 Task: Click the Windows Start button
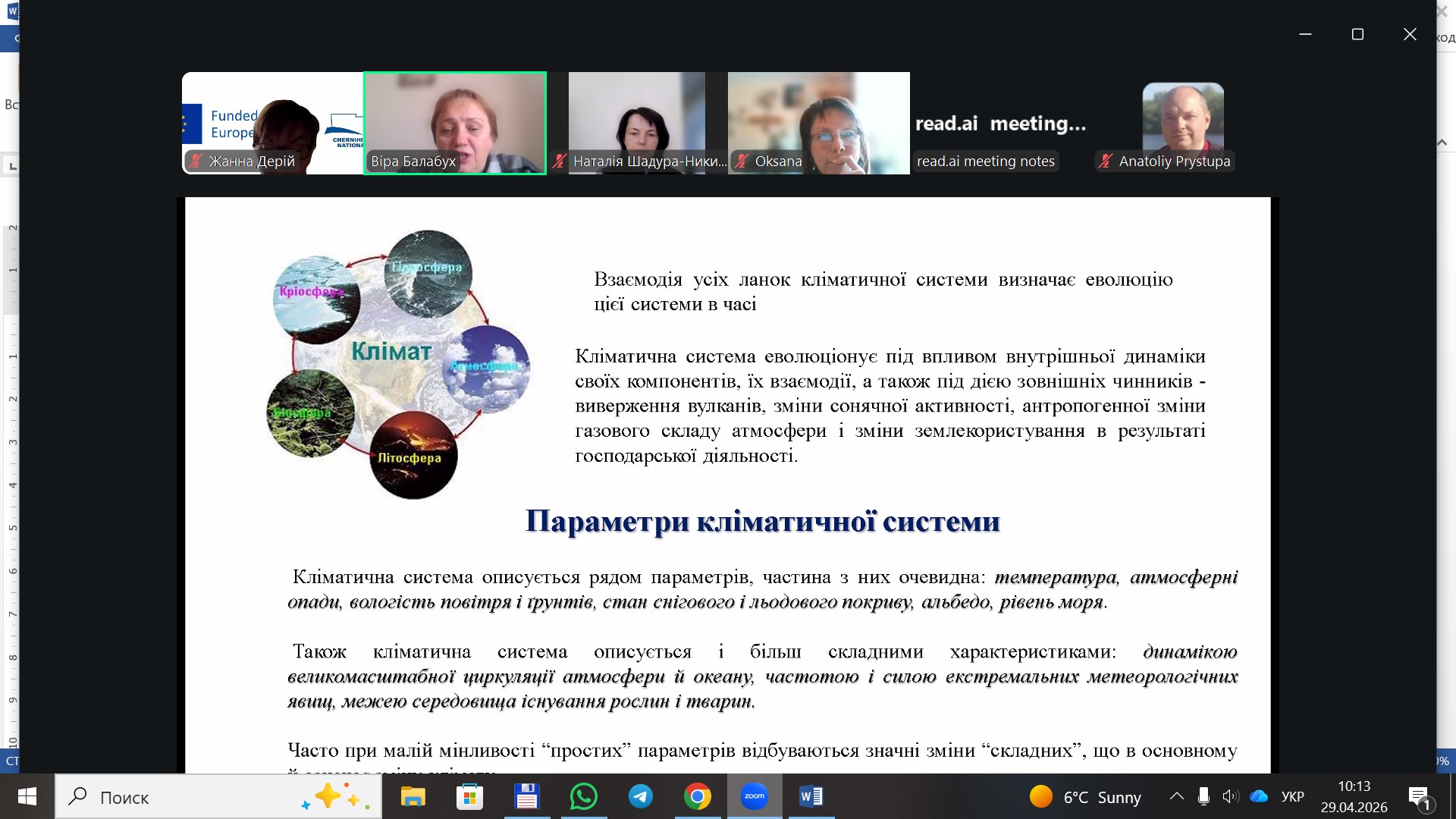(27, 796)
